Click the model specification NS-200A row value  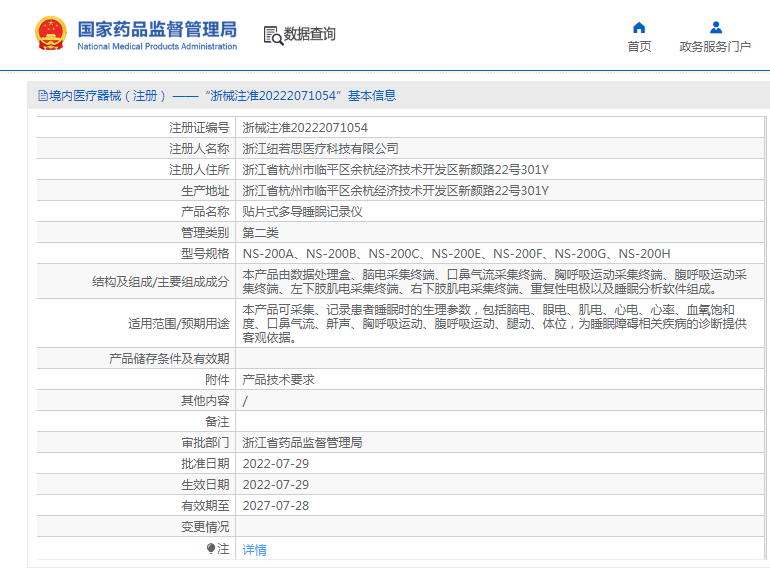(456, 254)
